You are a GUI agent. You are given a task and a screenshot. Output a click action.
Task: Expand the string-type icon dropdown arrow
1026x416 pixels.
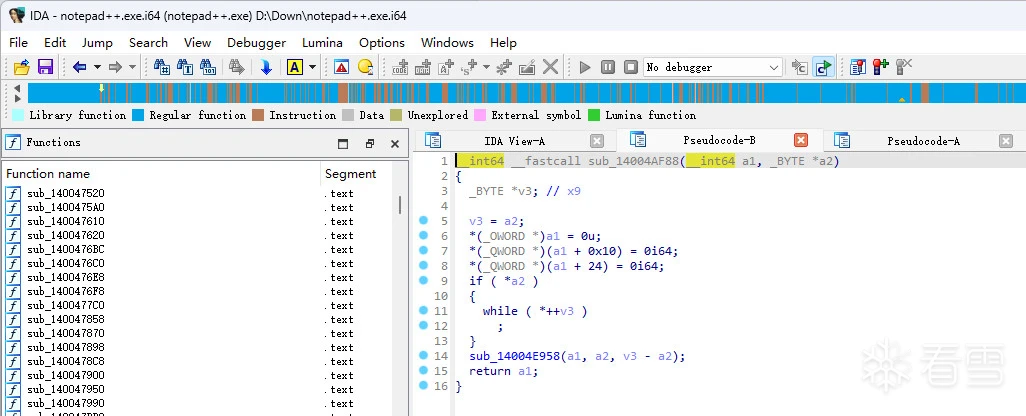(486, 67)
